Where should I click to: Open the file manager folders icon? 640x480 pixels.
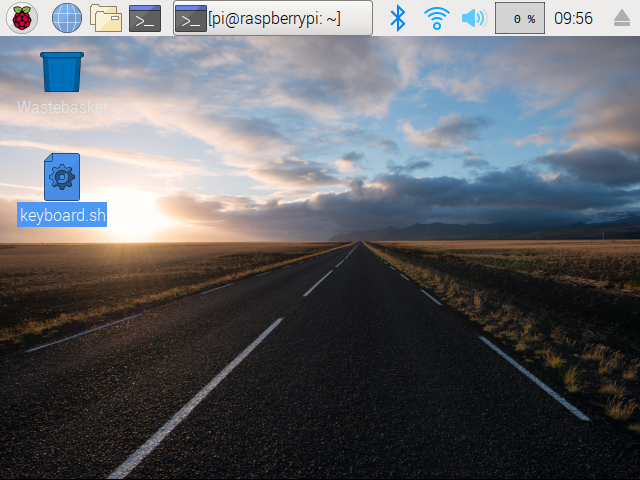pos(106,18)
